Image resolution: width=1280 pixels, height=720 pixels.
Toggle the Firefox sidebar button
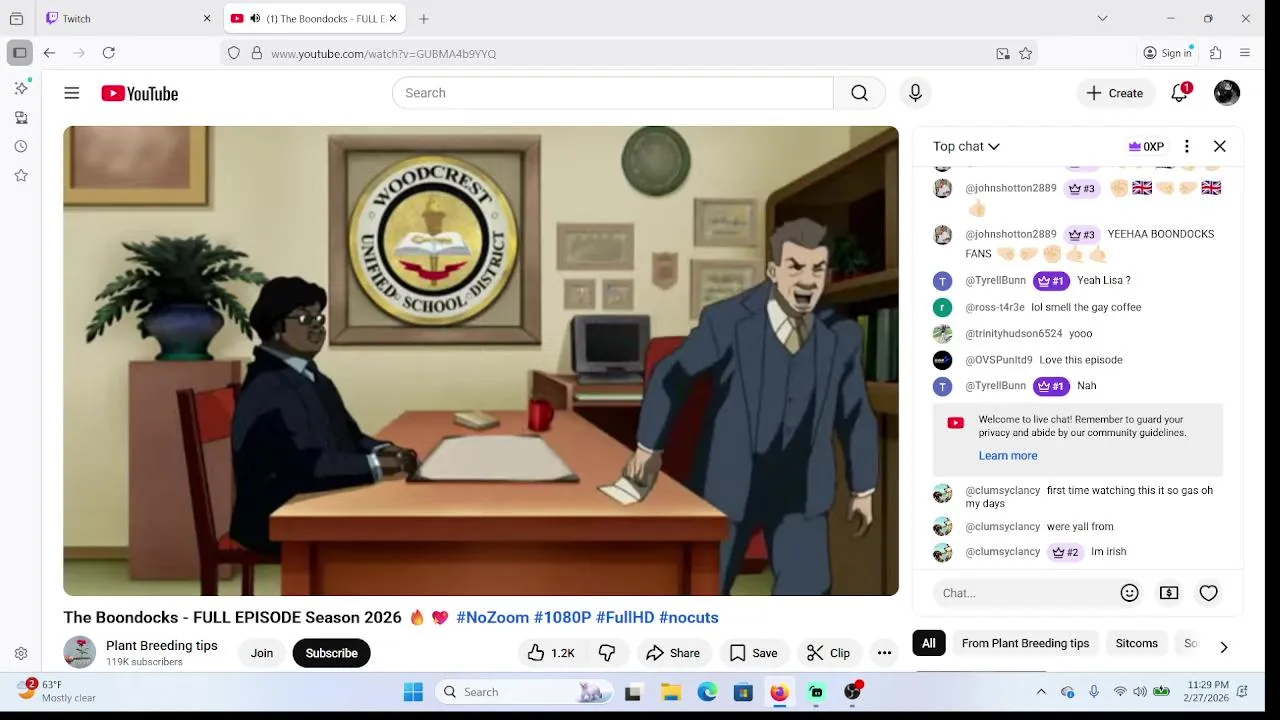(x=19, y=53)
